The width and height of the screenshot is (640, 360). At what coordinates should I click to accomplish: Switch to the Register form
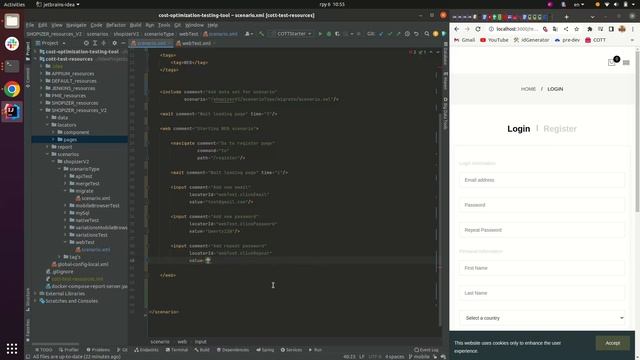[x=560, y=129]
